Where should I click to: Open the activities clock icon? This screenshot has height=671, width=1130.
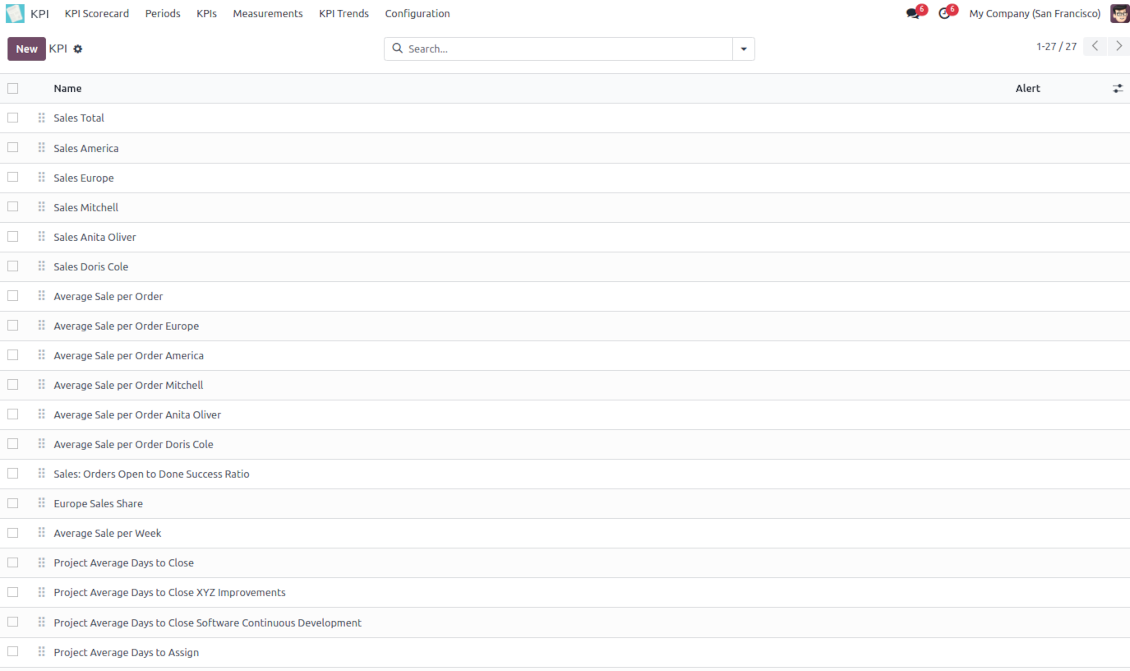tap(944, 14)
